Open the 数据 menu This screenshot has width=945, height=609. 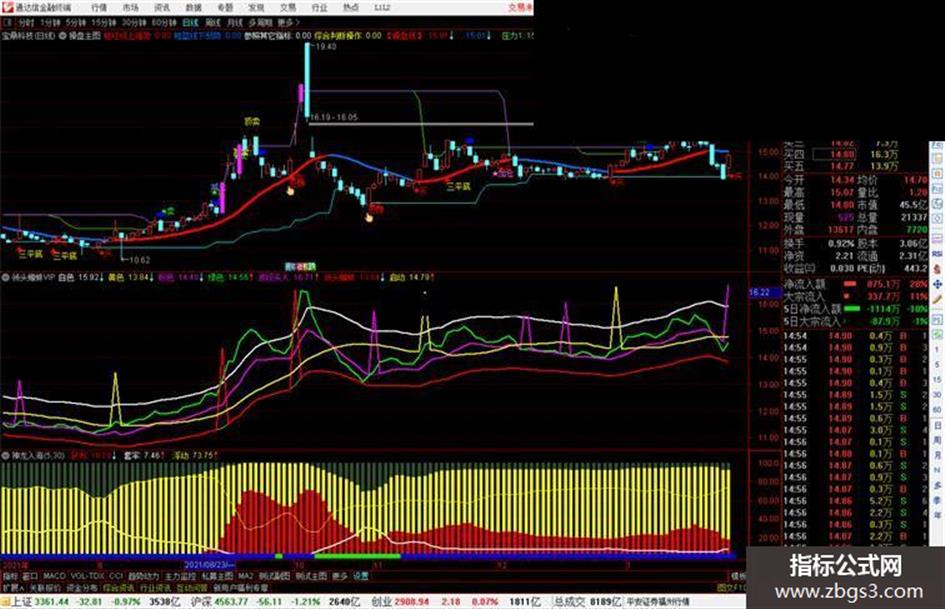pyautogui.click(x=193, y=8)
